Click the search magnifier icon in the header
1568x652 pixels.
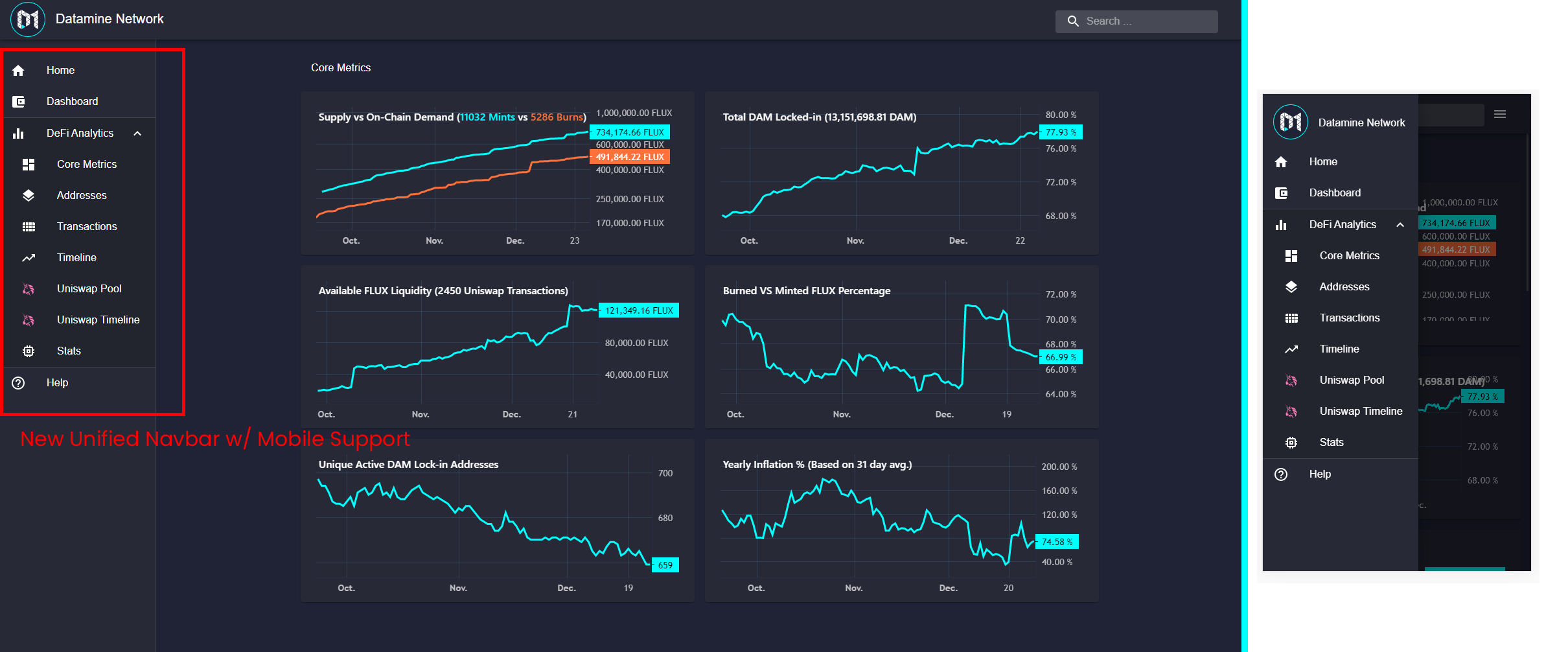coord(1073,21)
